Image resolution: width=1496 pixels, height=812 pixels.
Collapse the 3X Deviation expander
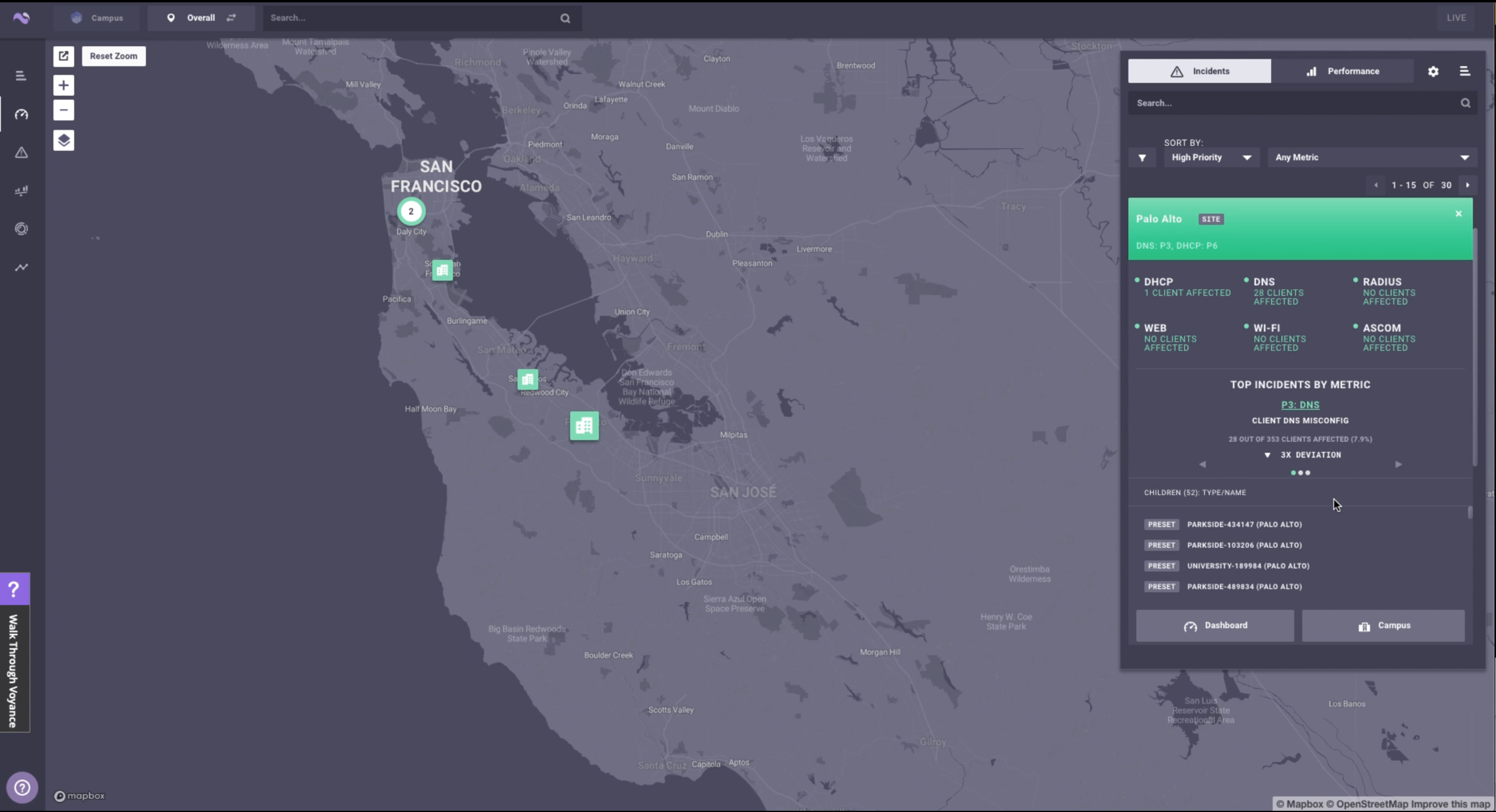(x=1267, y=455)
